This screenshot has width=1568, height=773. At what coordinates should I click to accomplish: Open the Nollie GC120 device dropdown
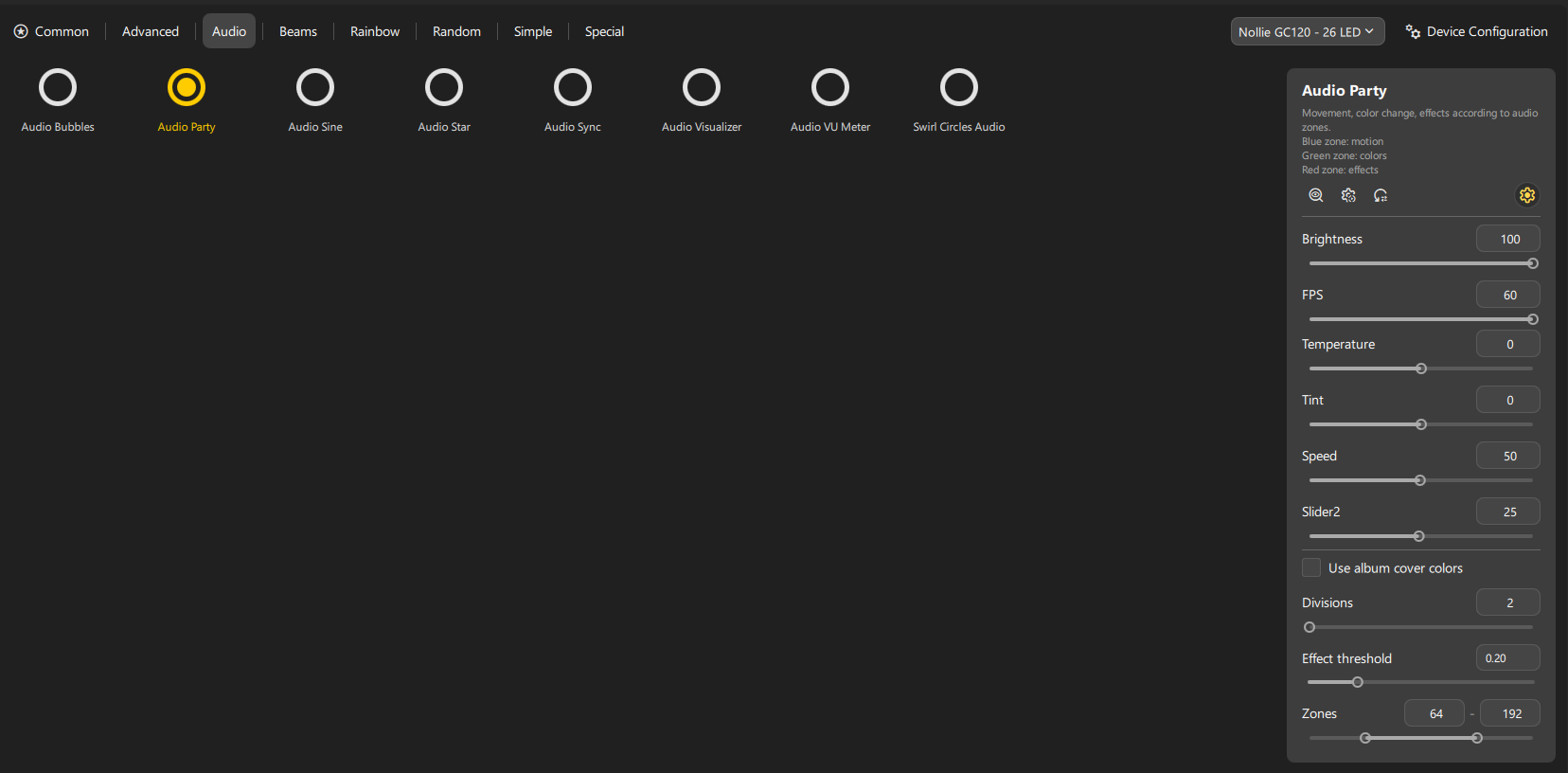click(x=1308, y=31)
